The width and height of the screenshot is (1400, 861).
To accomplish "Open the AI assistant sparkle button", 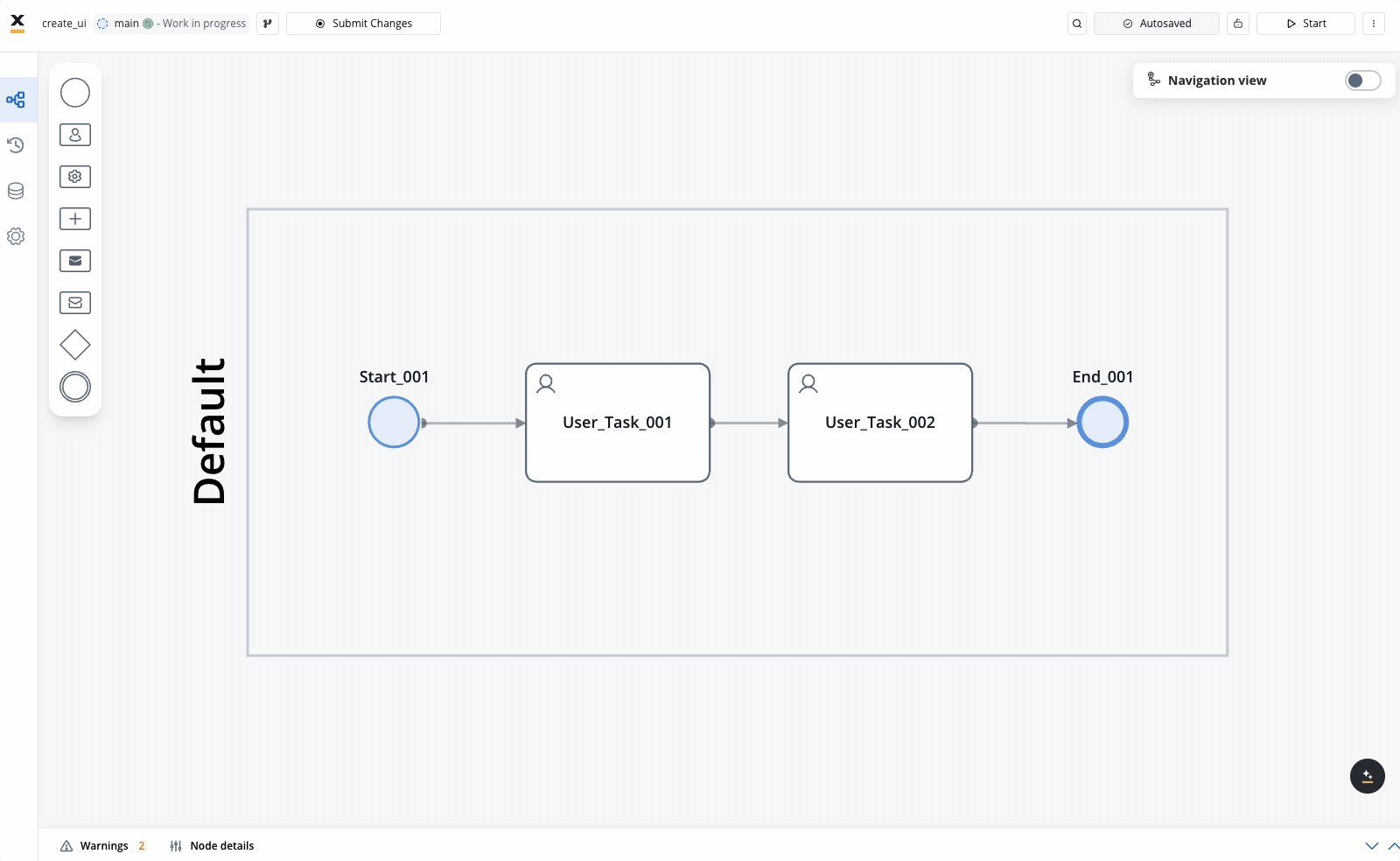I will pyautogui.click(x=1368, y=776).
